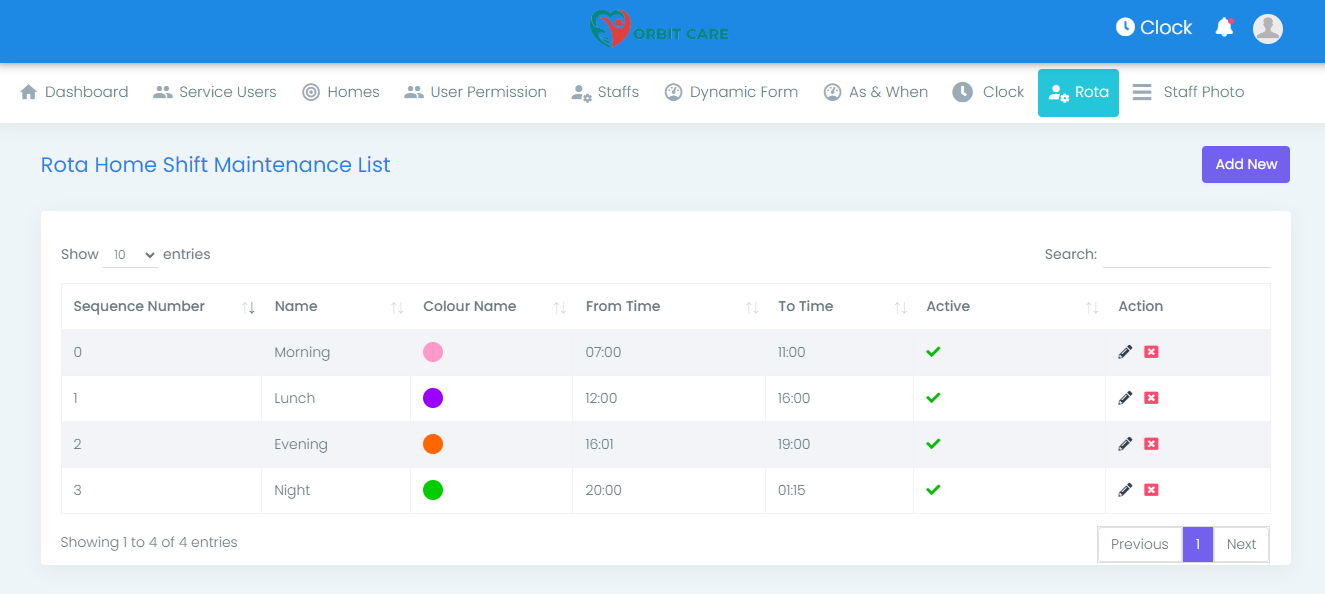Open notifications bell icon
Screen dimensions: 1325x594
tap(1224, 28)
